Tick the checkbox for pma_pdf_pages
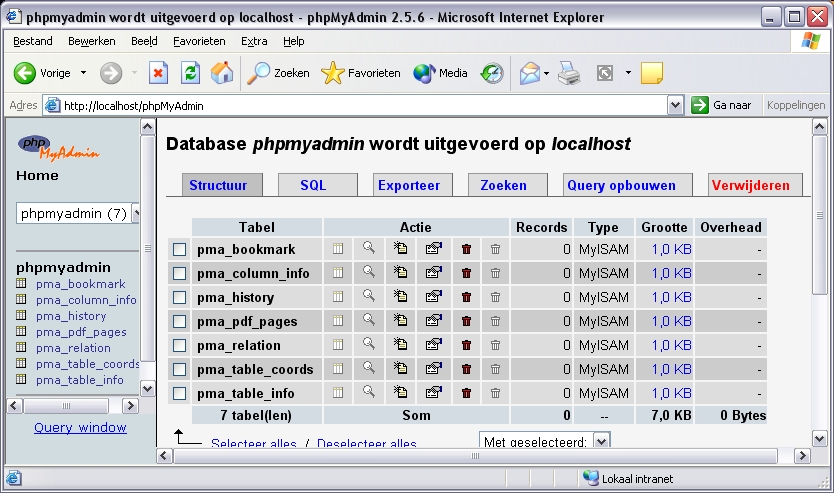Screen dimensions: 834x493 179,321
